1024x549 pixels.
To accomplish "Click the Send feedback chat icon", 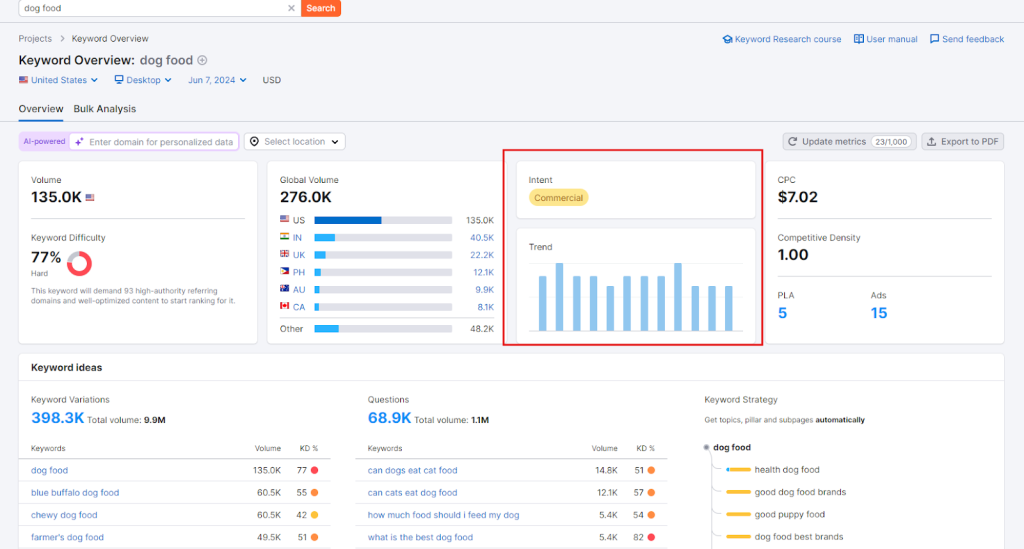I will click(x=934, y=39).
